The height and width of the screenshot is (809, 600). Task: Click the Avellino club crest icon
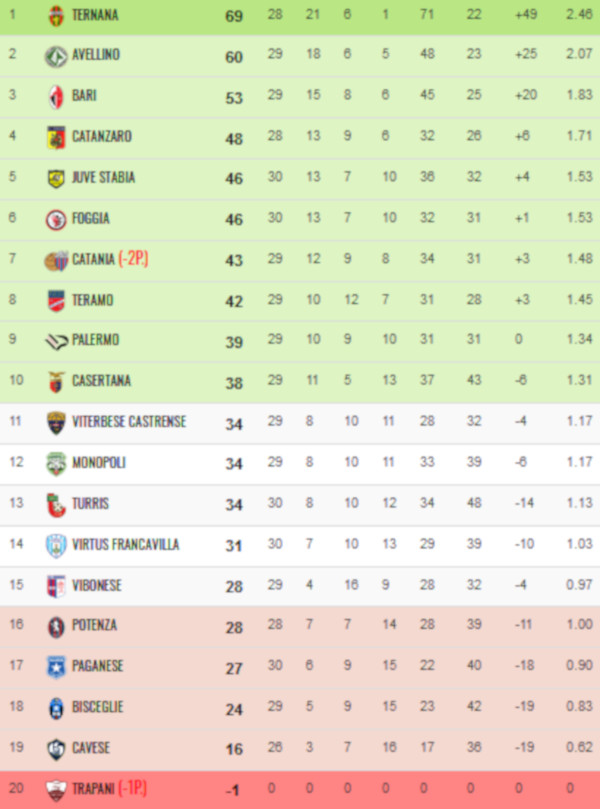point(56,56)
